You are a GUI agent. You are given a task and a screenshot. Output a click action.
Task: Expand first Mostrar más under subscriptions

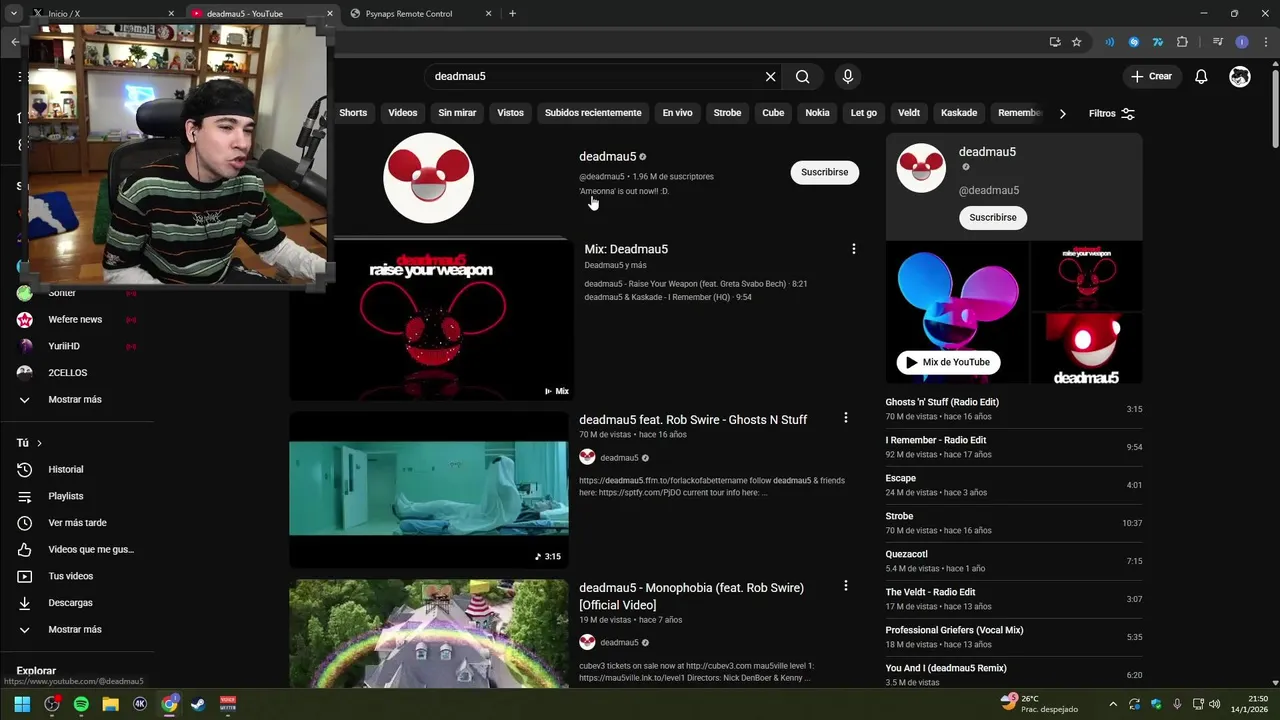[x=75, y=399]
